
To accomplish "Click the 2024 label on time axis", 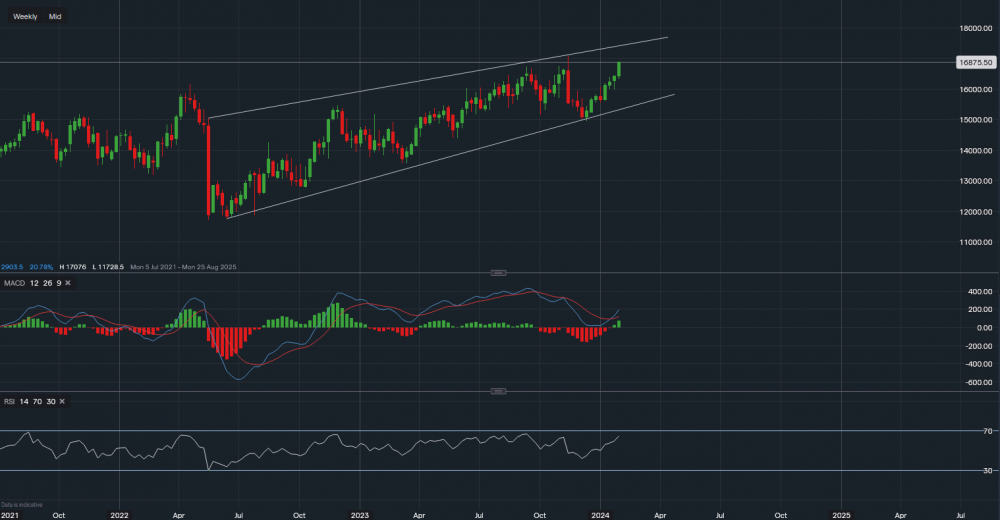I will [601, 514].
